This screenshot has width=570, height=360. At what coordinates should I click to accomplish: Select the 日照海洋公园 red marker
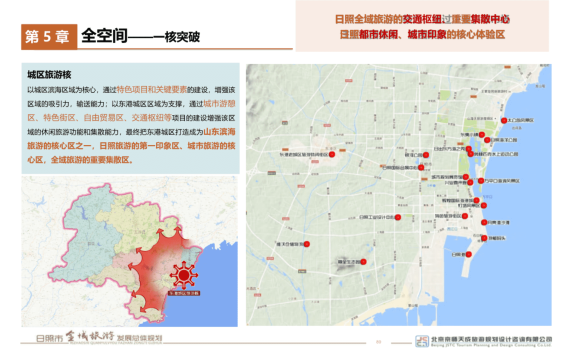coord(487,140)
